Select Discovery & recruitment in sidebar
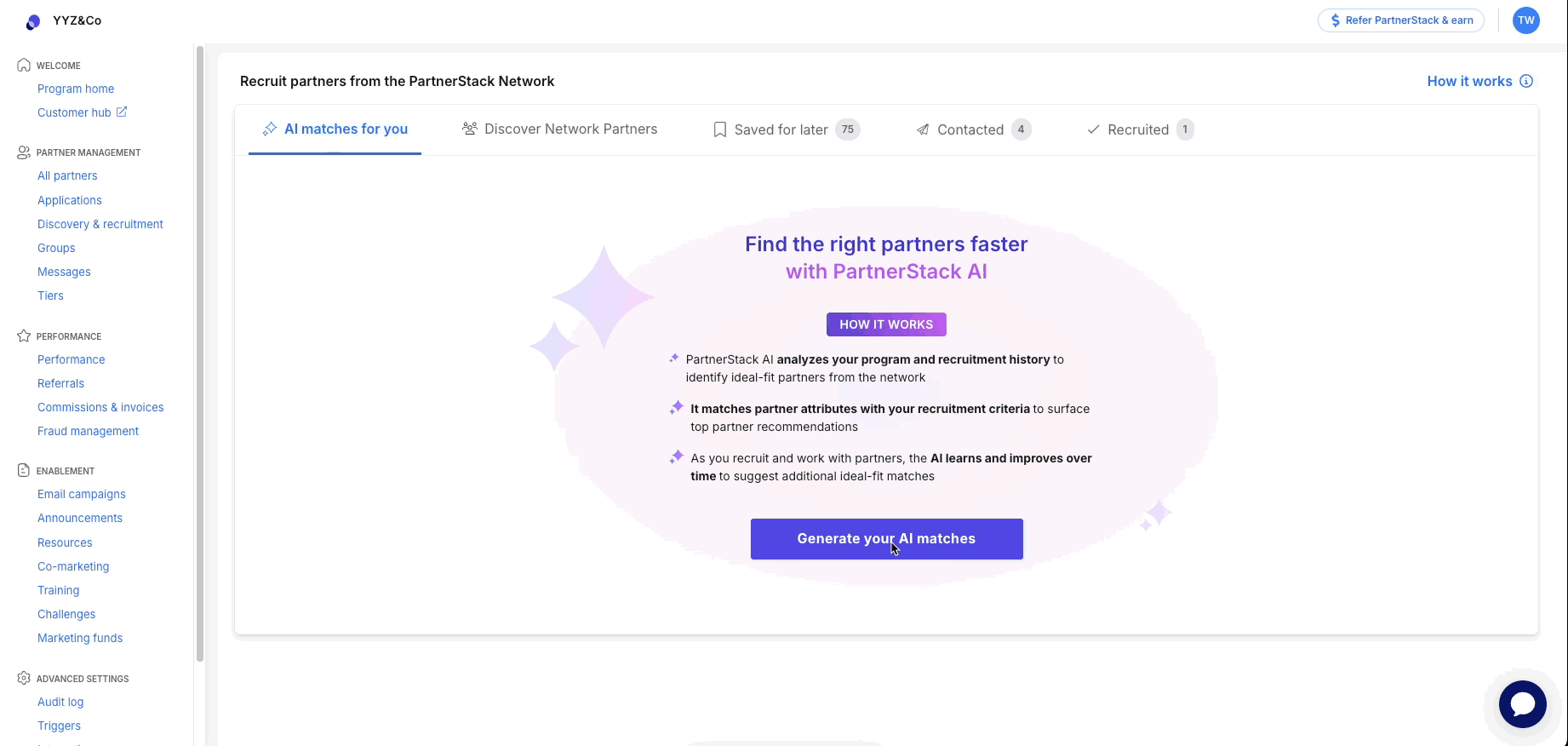This screenshot has height=746, width=1568. point(100,224)
